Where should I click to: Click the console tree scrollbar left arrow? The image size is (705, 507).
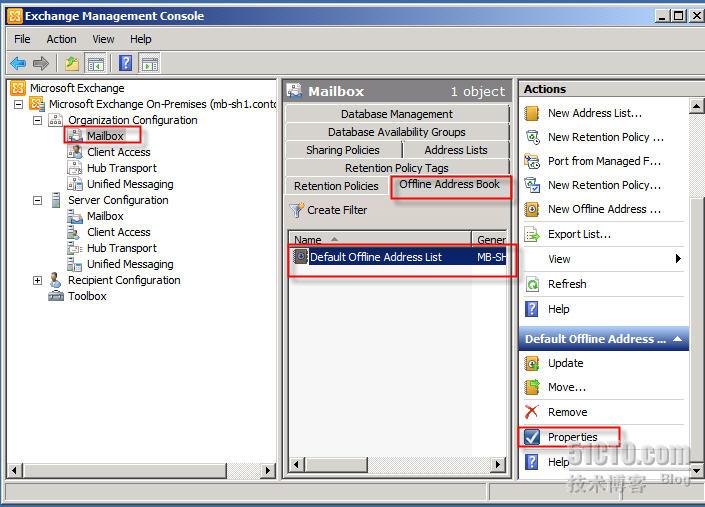[15, 471]
